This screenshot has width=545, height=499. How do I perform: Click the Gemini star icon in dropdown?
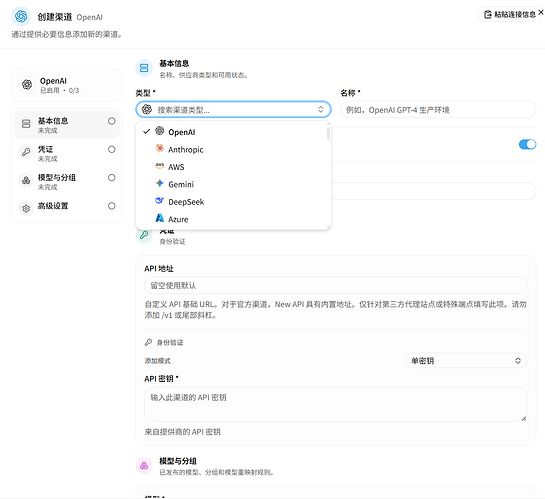point(160,183)
